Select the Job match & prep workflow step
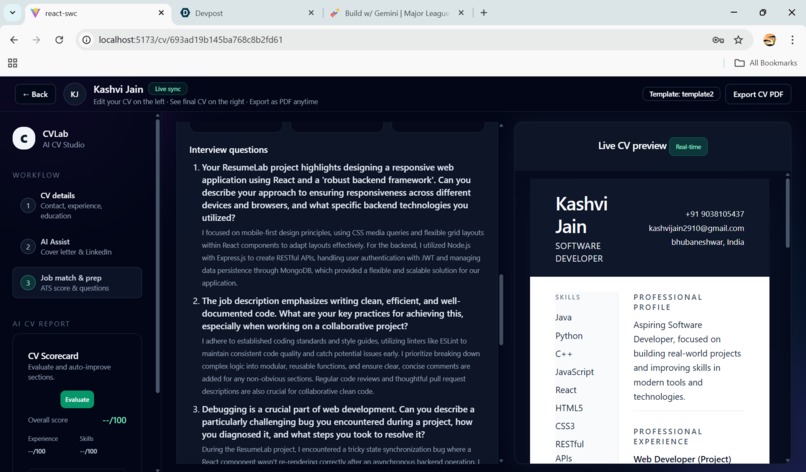Screen dimensions: 806x472 [x=77, y=282]
